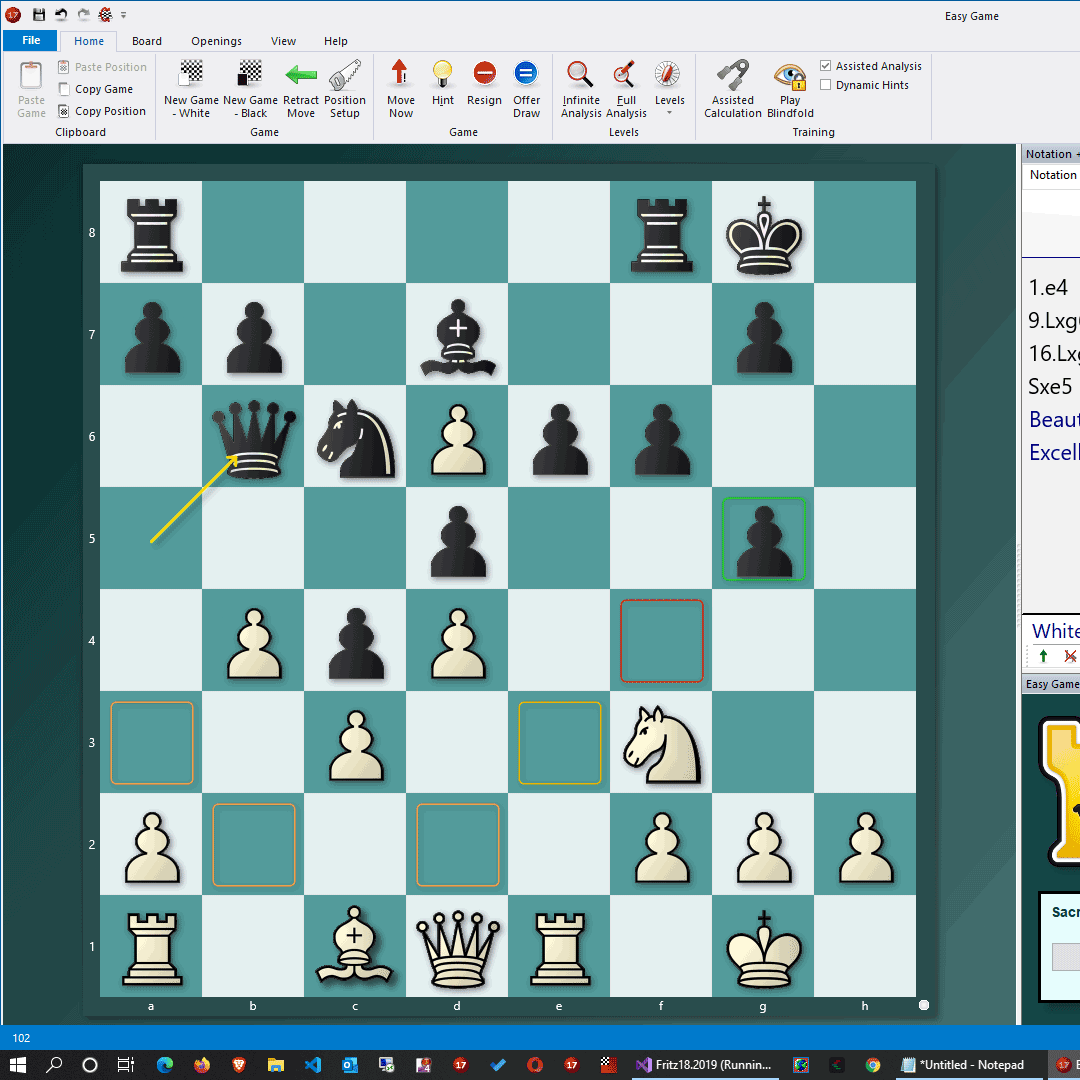1080x1080 pixels.
Task: Resign the current game
Action: point(484,85)
